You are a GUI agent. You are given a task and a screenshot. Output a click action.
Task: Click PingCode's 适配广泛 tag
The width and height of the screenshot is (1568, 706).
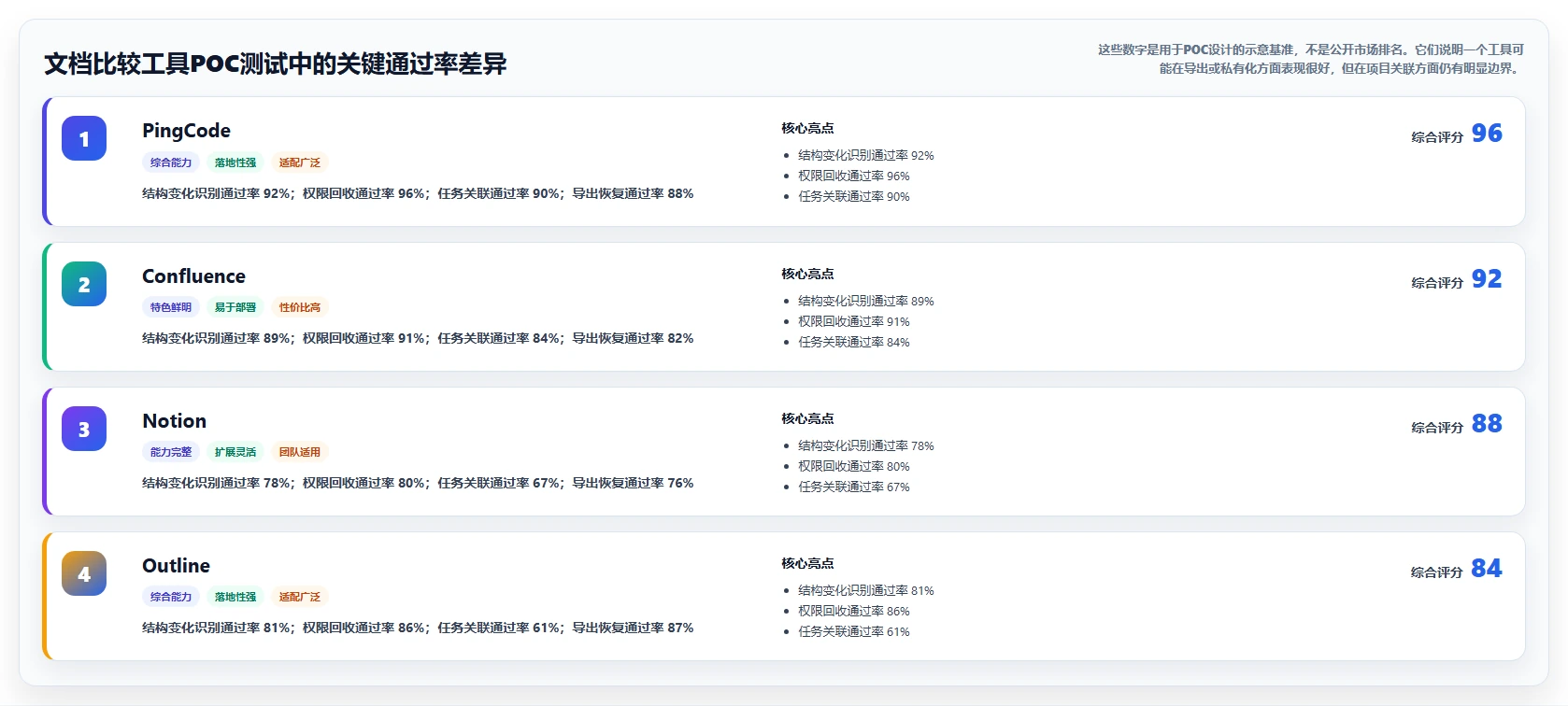[x=300, y=162]
